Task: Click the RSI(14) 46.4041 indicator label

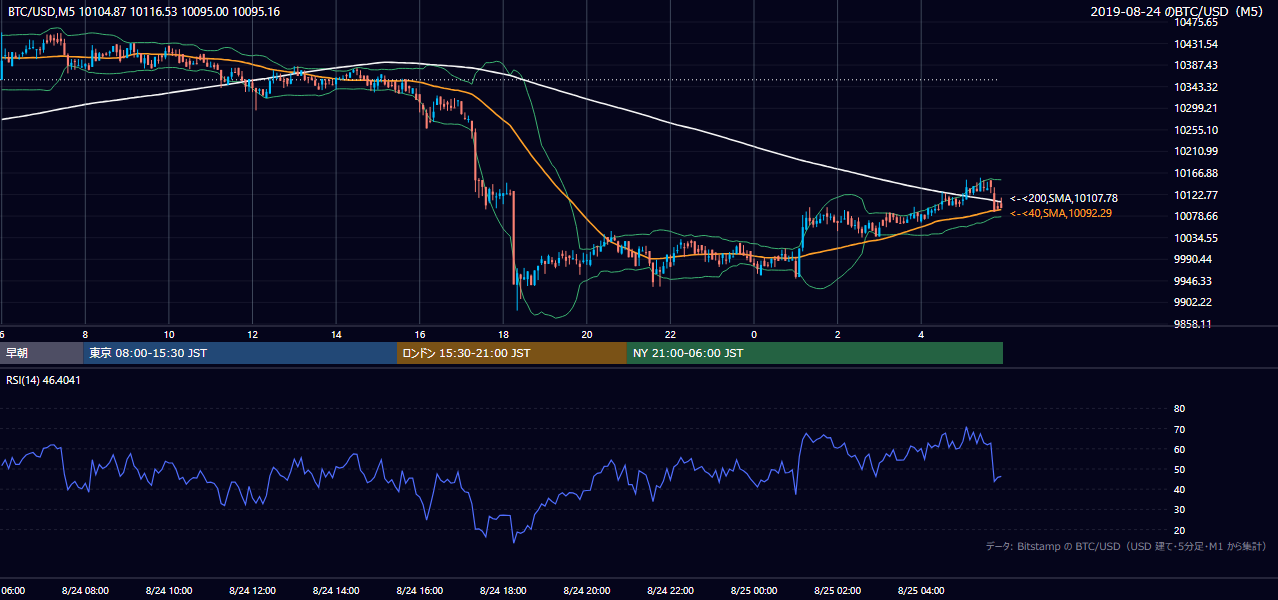Action: [44, 380]
